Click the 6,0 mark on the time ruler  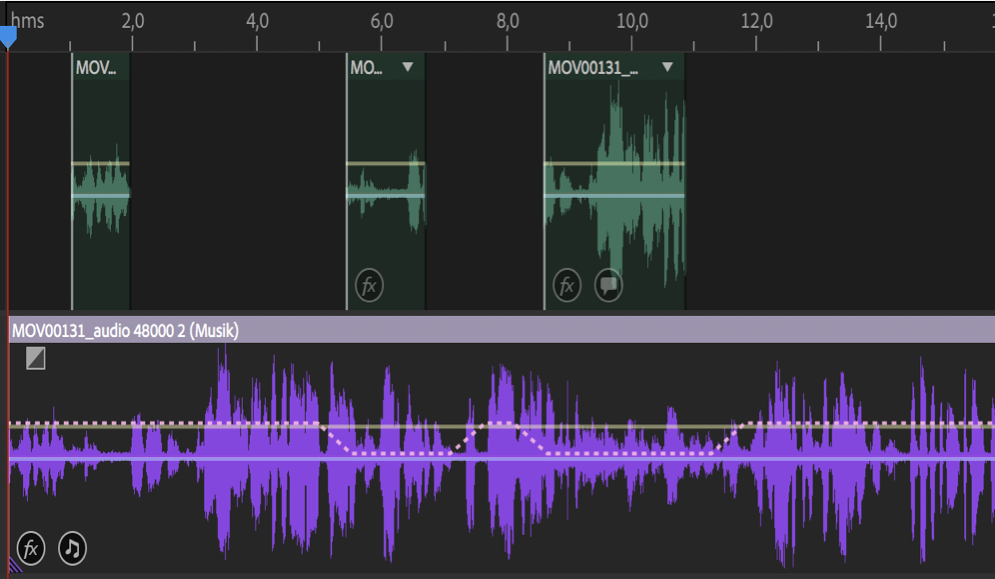pyautogui.click(x=381, y=21)
